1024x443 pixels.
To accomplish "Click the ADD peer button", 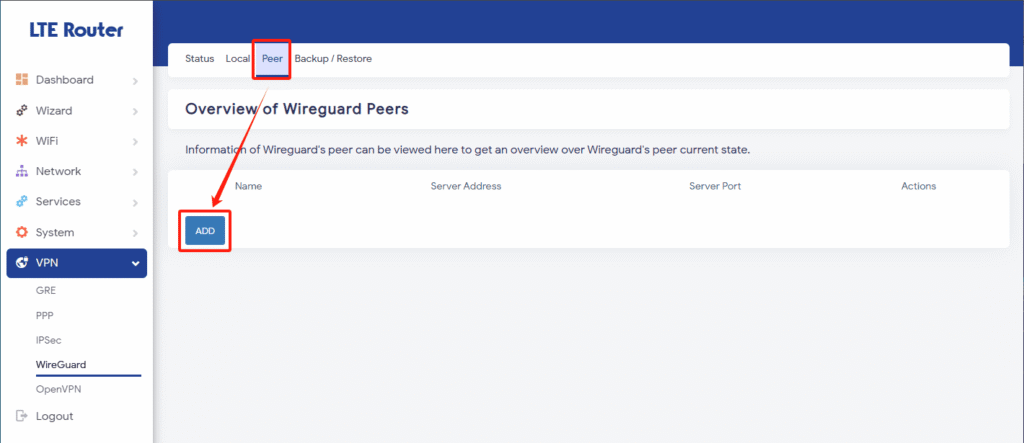I will coord(205,231).
